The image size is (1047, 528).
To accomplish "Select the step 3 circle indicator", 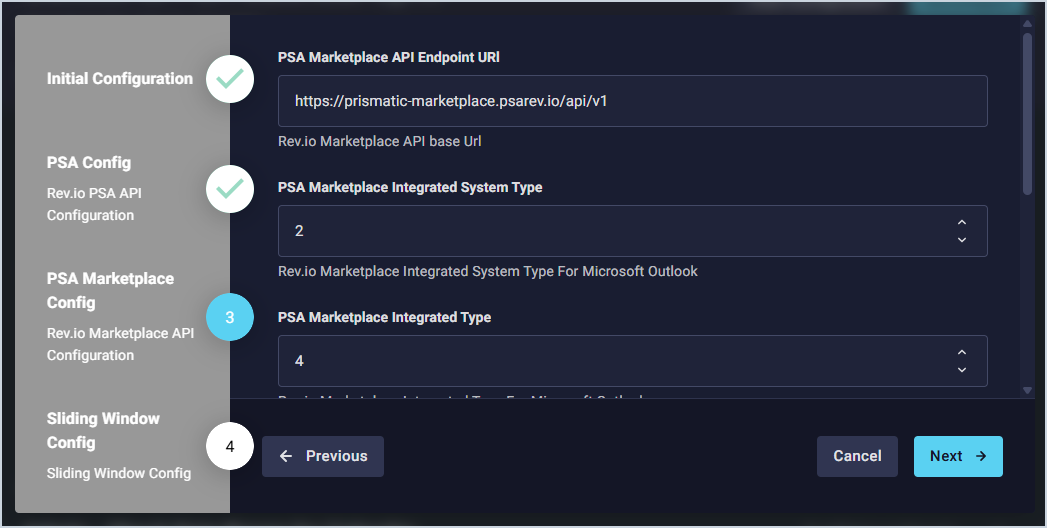I will (230, 318).
